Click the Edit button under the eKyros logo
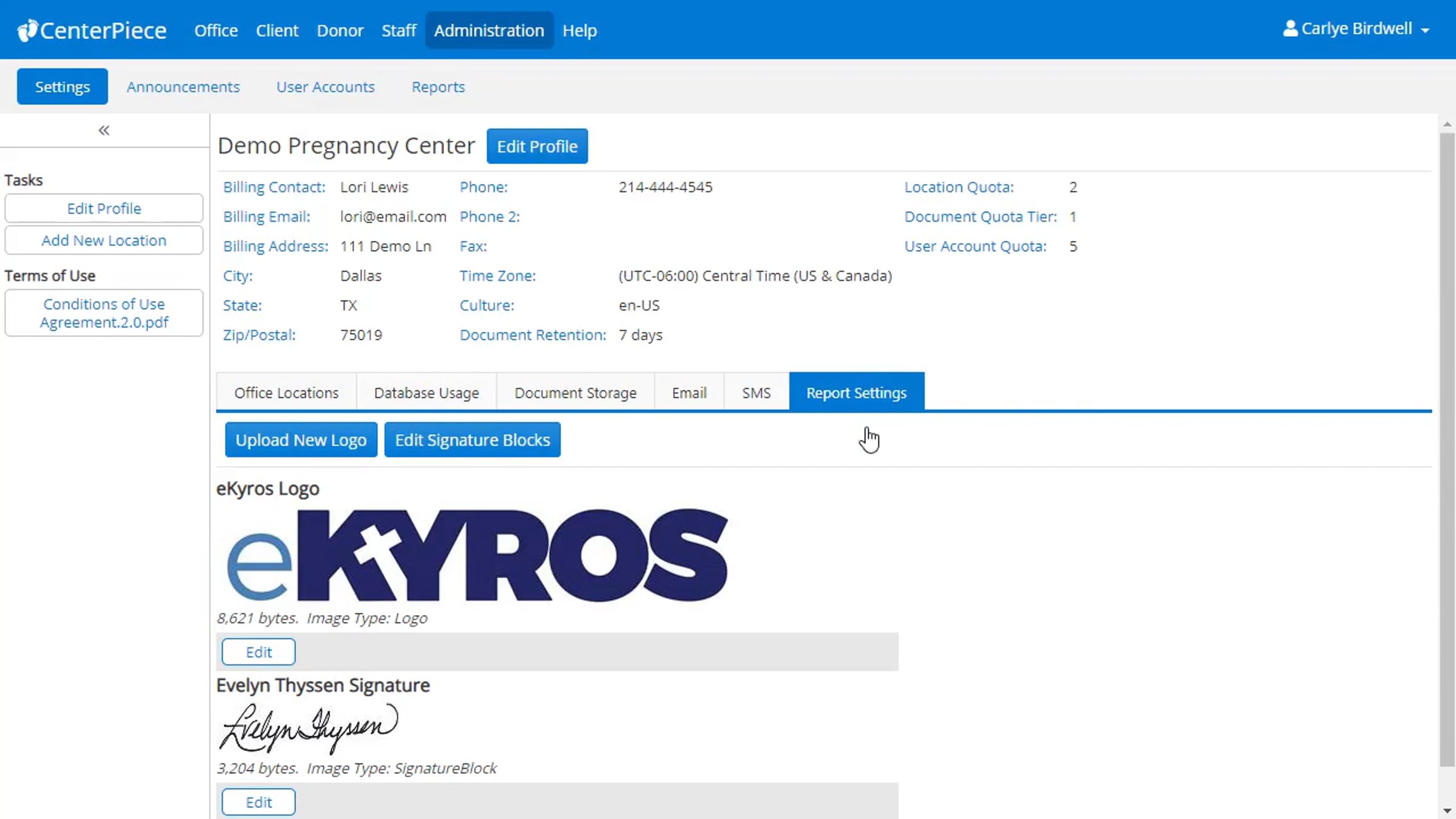The height and width of the screenshot is (819, 1456). click(x=258, y=652)
